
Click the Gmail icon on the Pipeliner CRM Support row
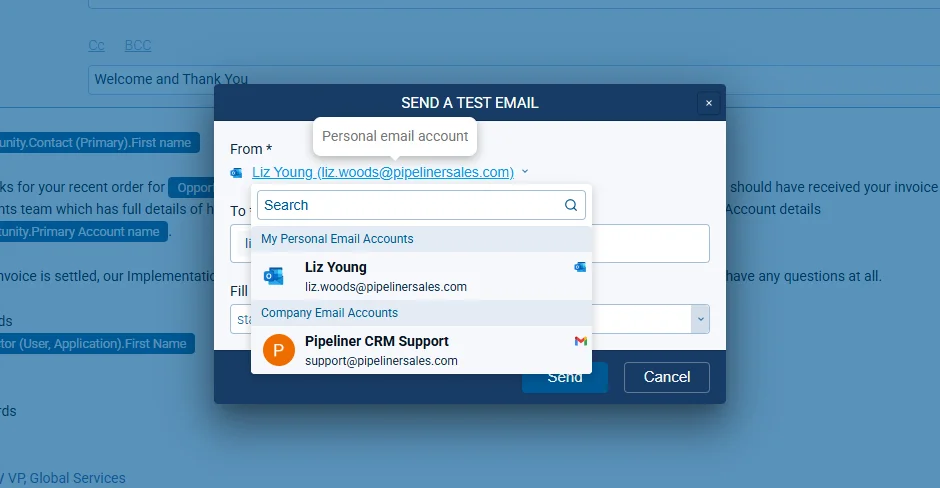point(580,341)
